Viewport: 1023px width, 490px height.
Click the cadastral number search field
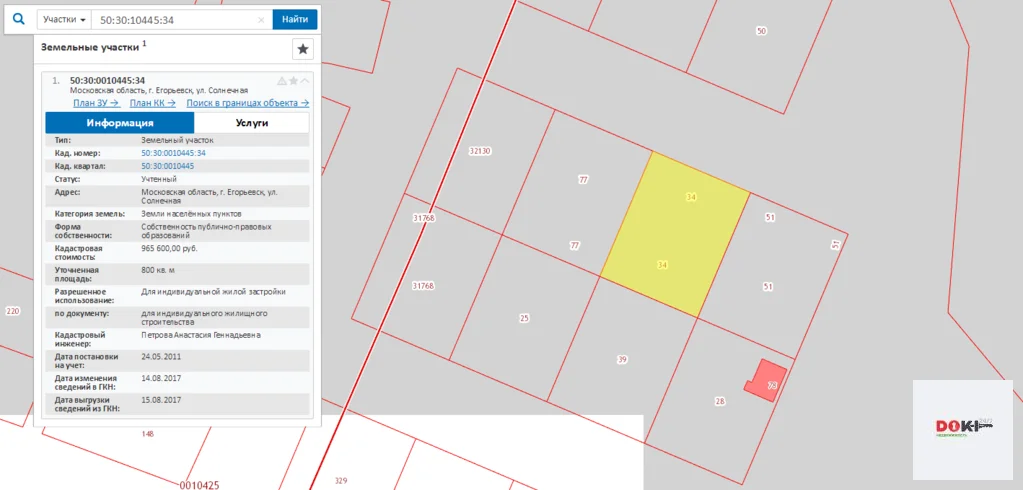pyautogui.click(x=175, y=19)
